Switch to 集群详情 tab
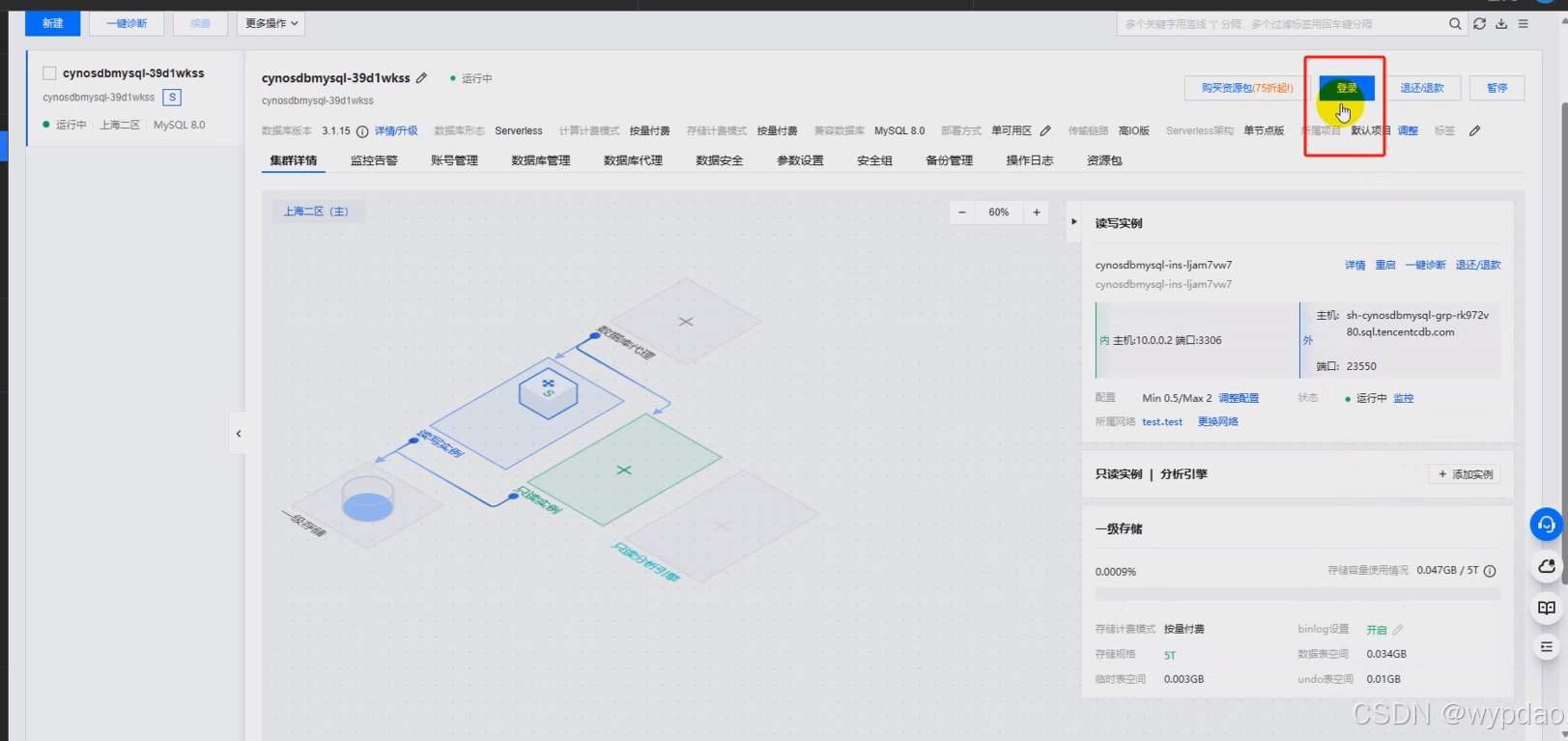This screenshot has width=1568, height=741. click(294, 161)
